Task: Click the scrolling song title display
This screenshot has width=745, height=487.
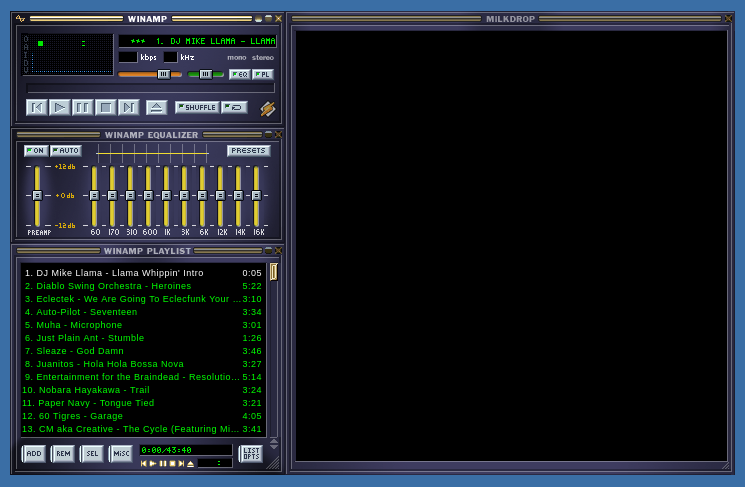Action: tap(197, 41)
